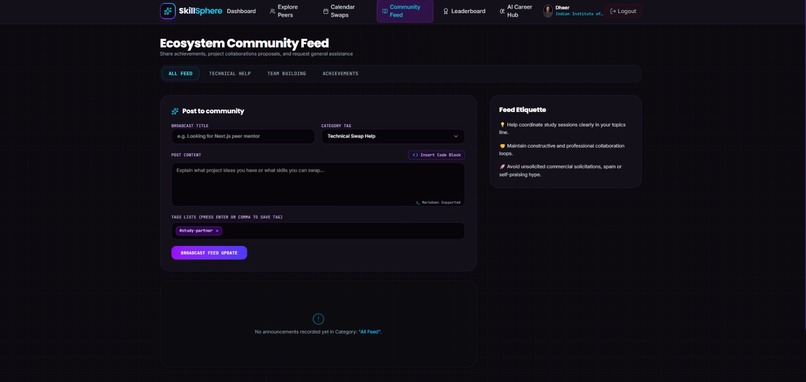Click the Leaderboard medal icon
This screenshot has height=382, width=806.
point(446,11)
